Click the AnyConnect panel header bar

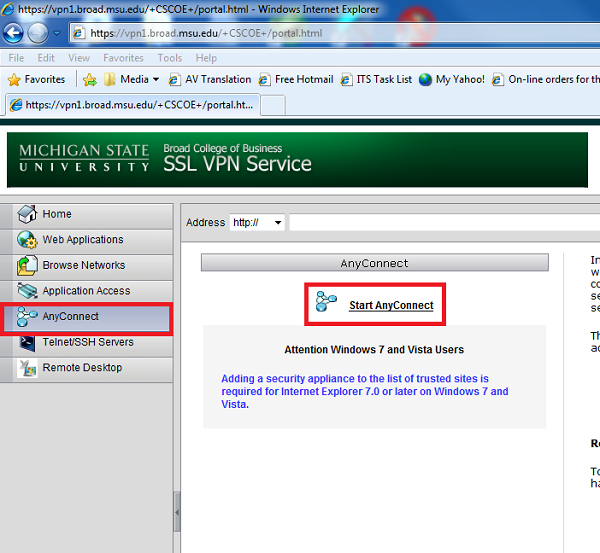tap(375, 263)
